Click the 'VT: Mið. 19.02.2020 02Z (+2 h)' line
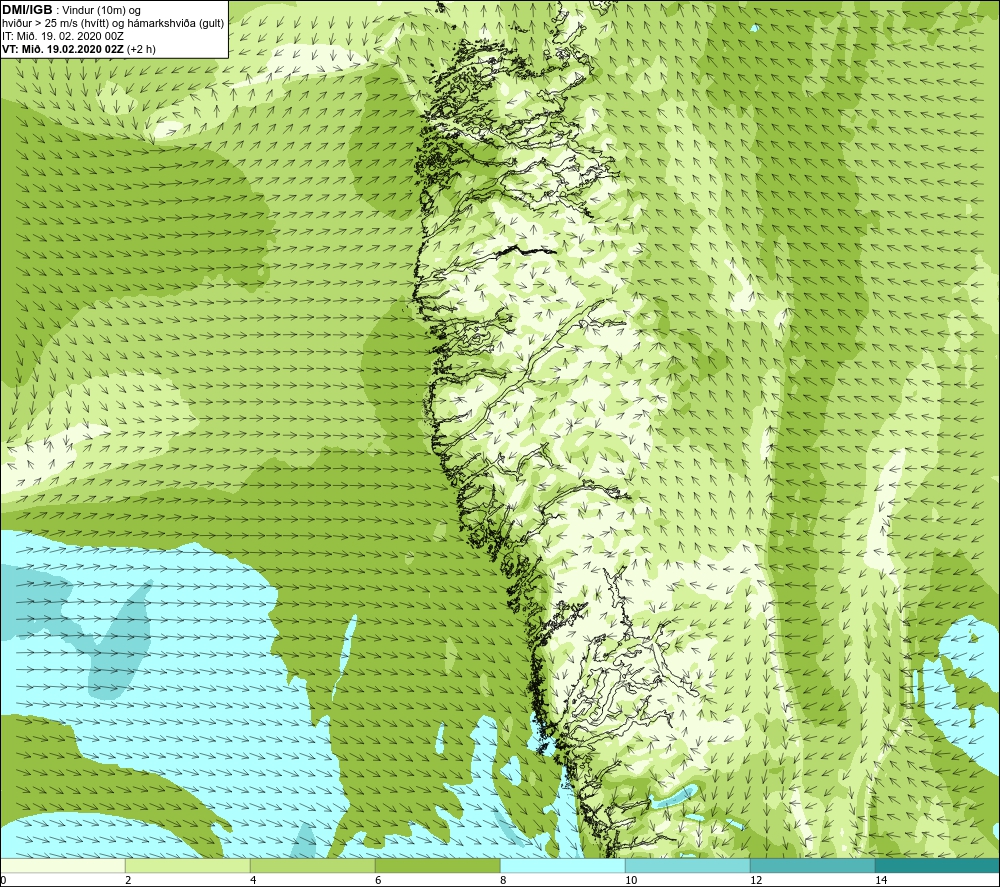Image resolution: width=1000 pixels, height=887 pixels. pos(78,48)
